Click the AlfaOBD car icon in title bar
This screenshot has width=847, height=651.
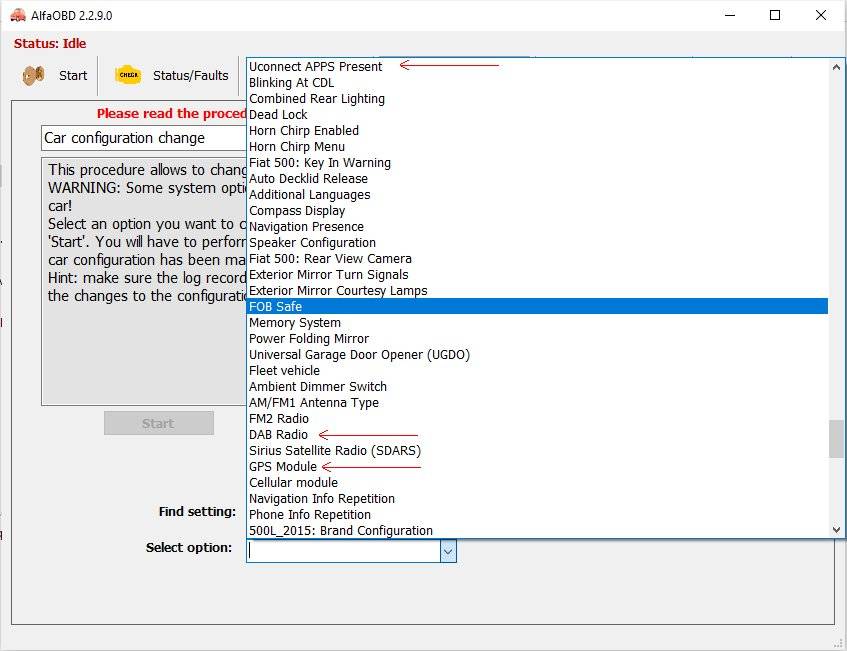click(18, 16)
